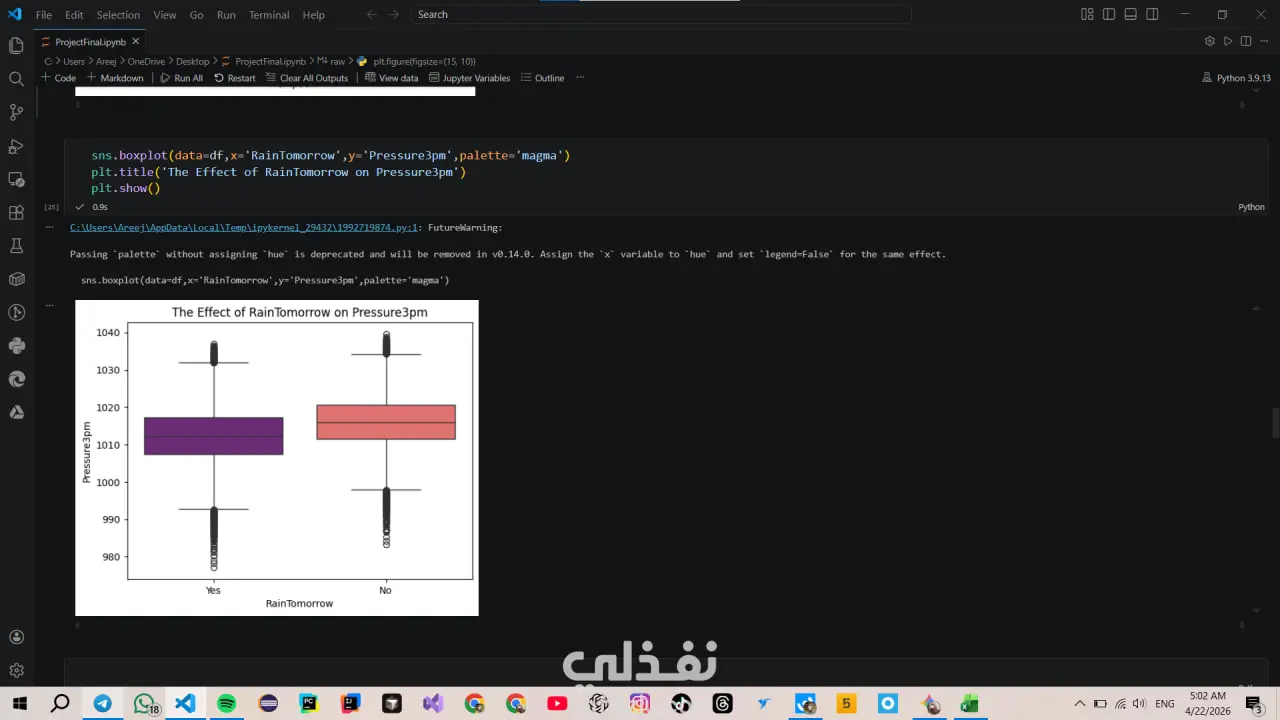Open the ipykernel temp file path link
This screenshot has width=1280, height=720.
pos(243,228)
